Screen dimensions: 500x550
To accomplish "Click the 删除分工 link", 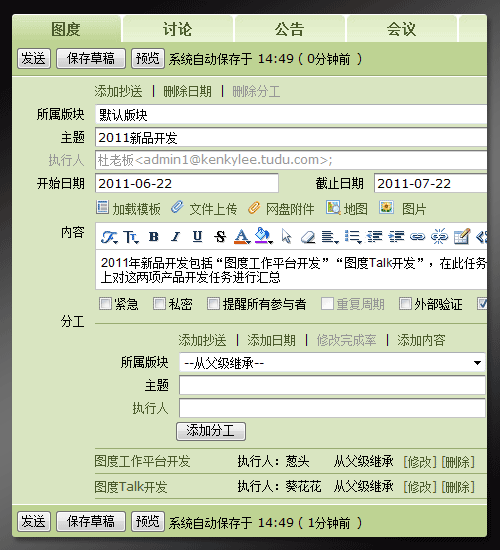I will point(256,92).
